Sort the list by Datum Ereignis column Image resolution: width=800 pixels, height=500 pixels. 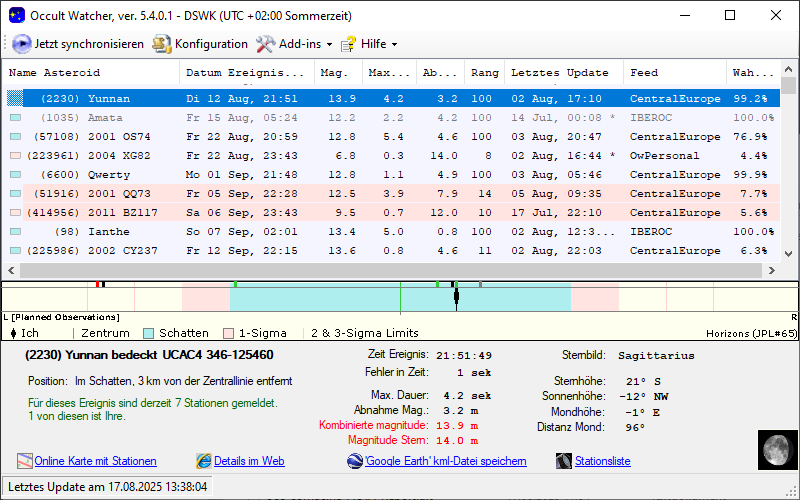244,73
